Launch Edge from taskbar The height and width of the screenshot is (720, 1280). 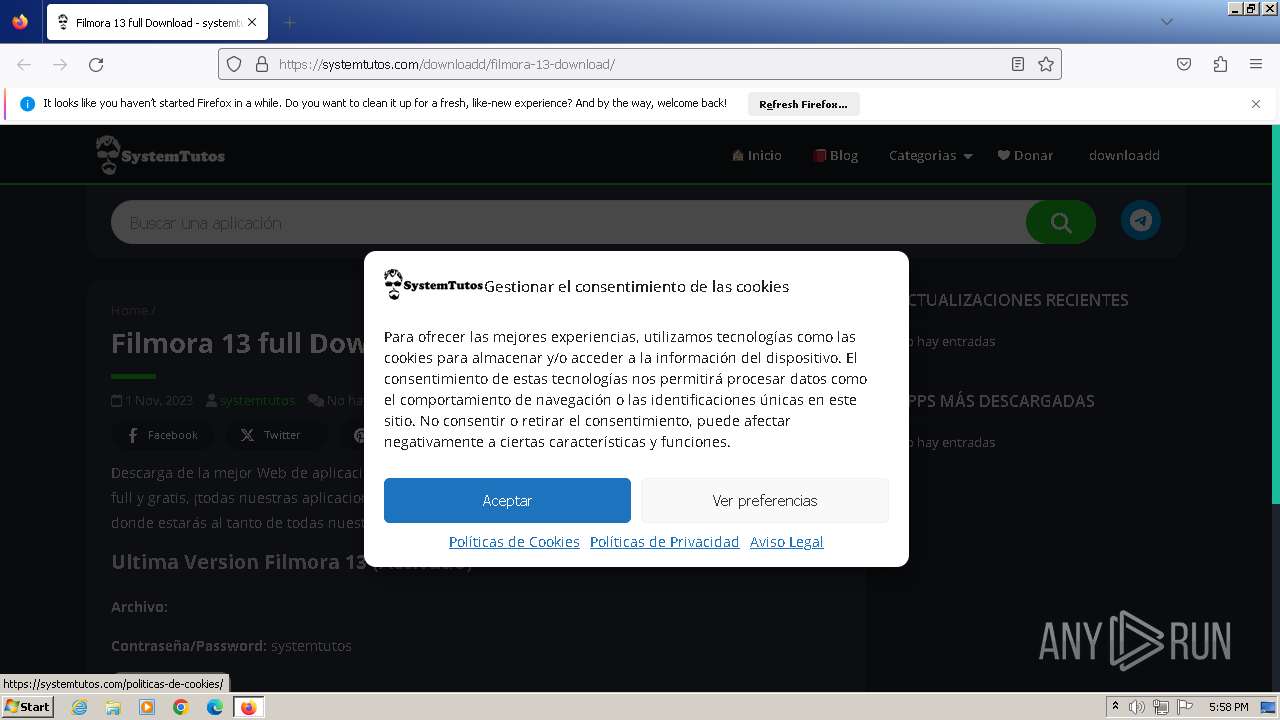215,707
